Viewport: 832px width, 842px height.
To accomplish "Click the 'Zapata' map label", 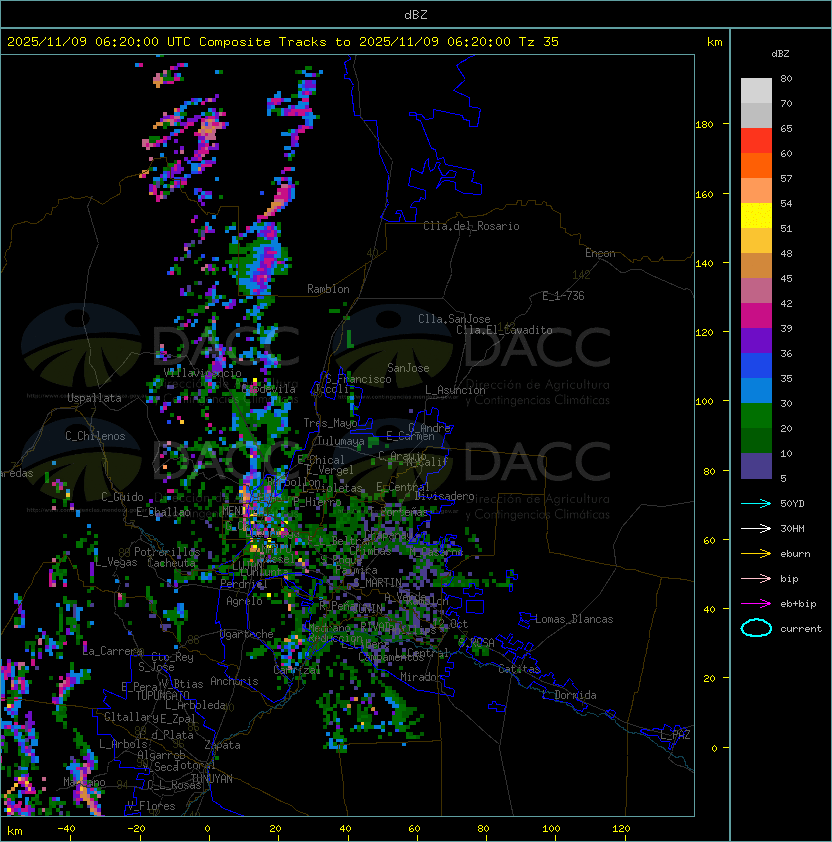I will coord(222,745).
